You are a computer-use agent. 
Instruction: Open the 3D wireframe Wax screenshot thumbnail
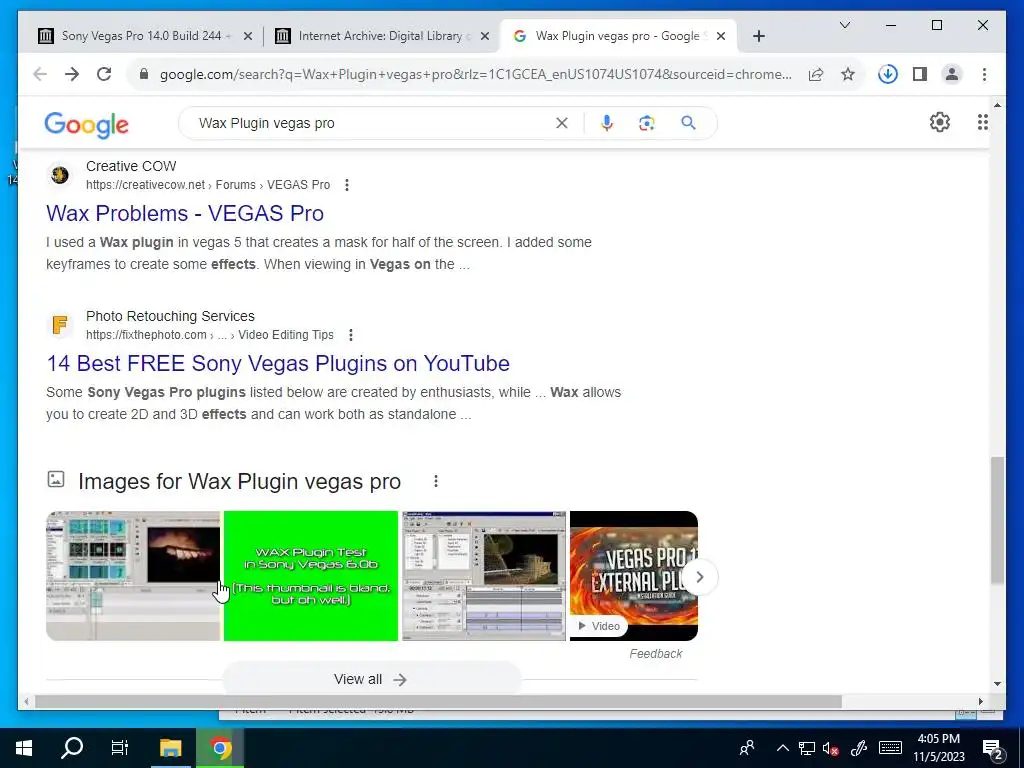[x=484, y=576]
